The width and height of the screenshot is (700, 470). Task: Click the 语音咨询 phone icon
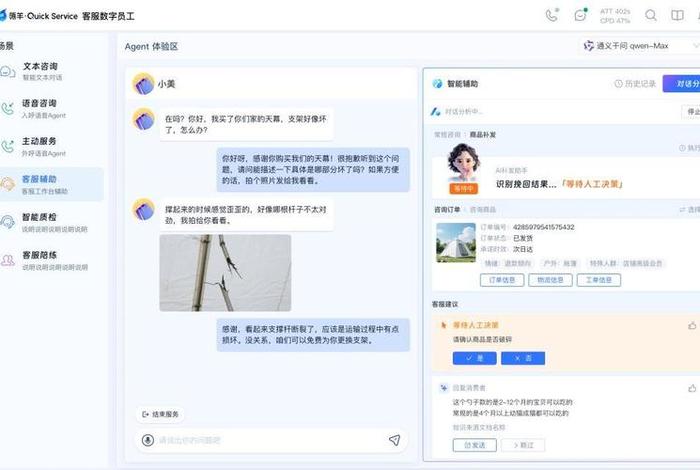point(8,109)
